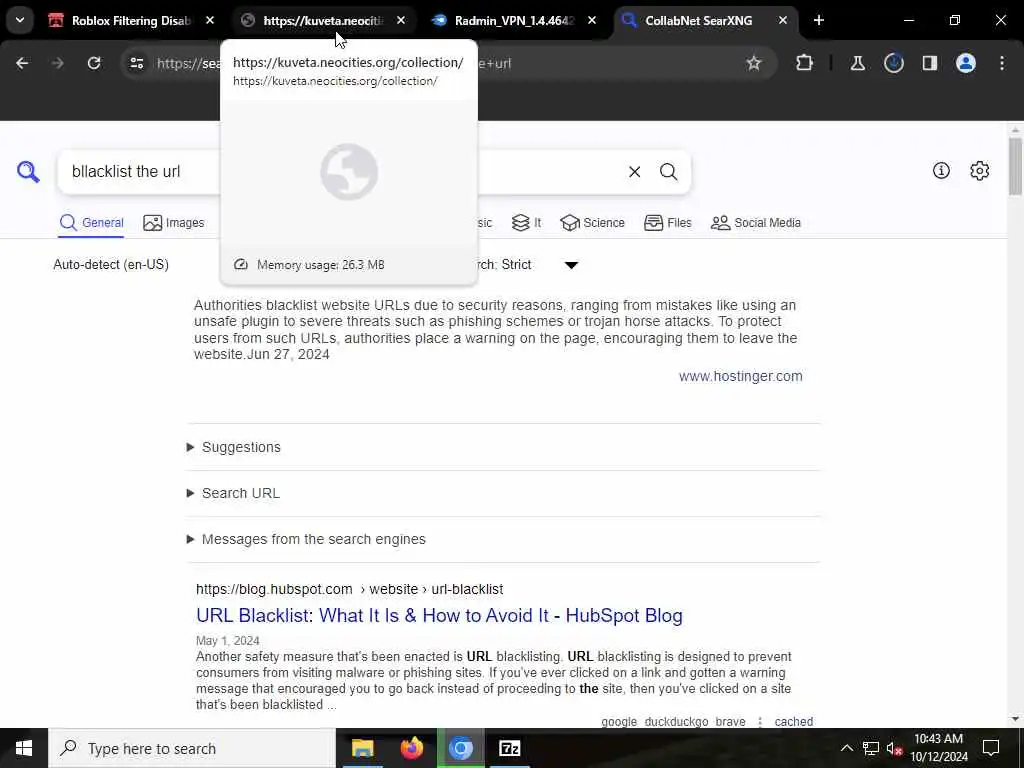Image resolution: width=1024 pixels, height=768 pixels.
Task: Open Chrome three-dot menu
Action: 1002,63
